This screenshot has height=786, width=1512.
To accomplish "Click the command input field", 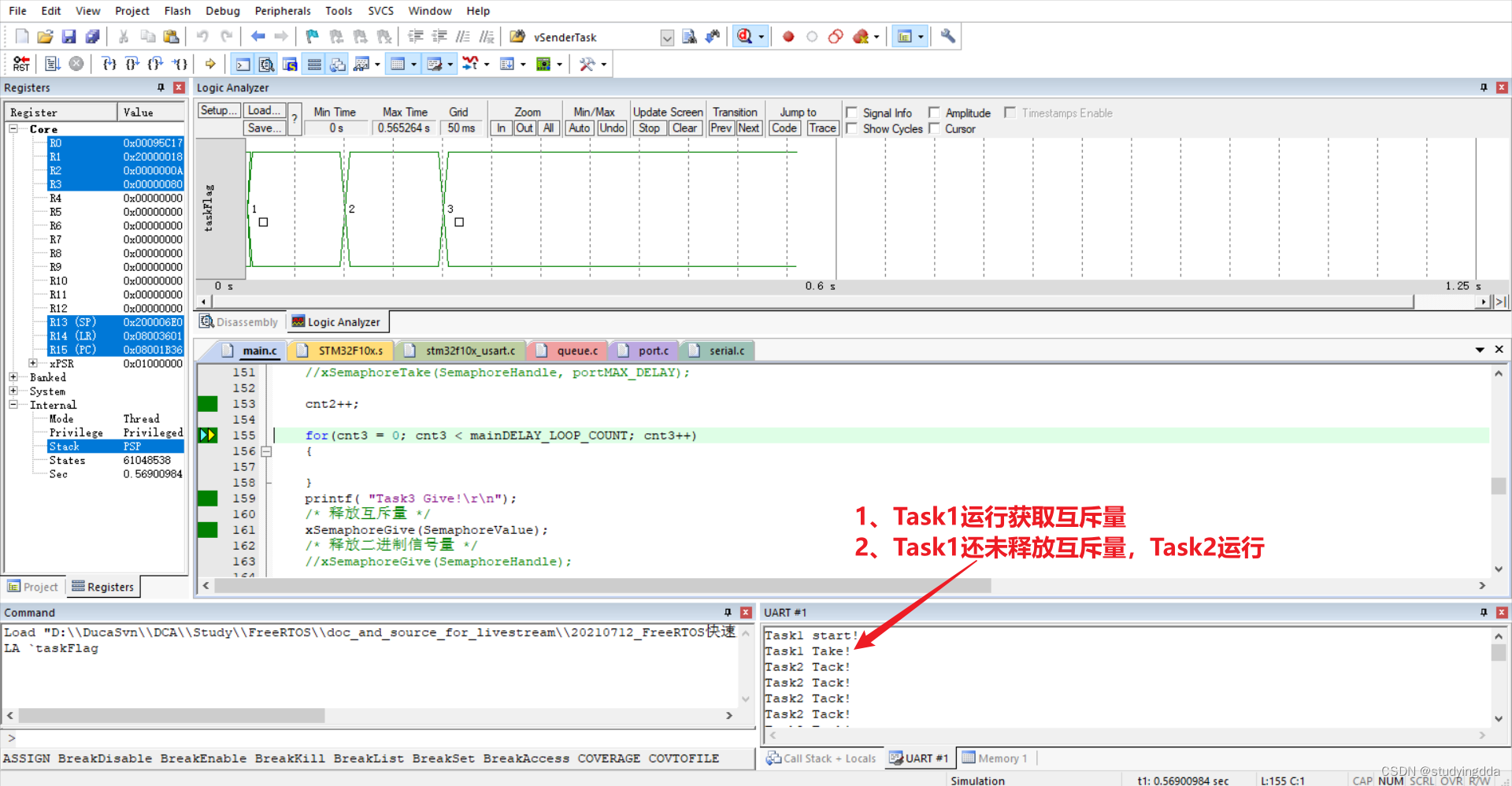I will (x=384, y=738).
